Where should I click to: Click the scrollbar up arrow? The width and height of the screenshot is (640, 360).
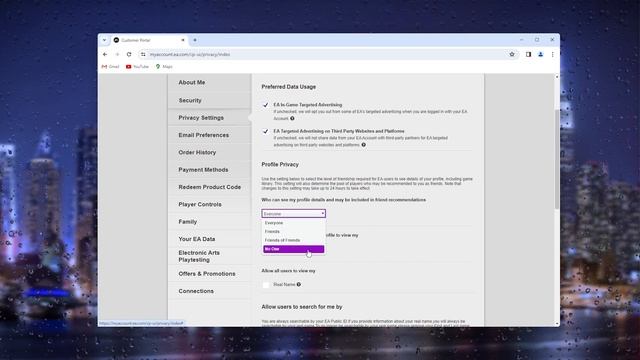pos(557,77)
